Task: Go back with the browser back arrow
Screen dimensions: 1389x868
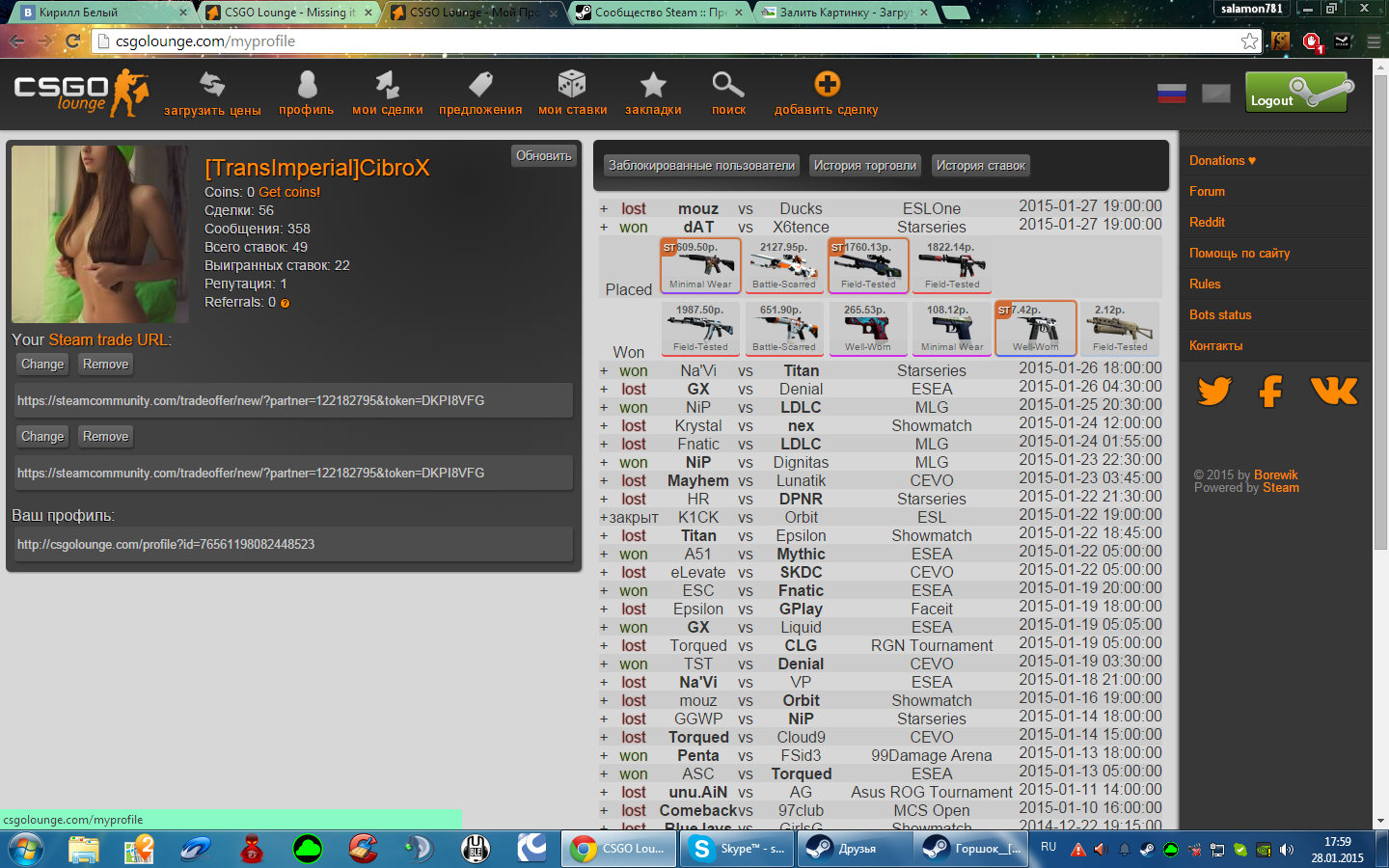Action: (x=16, y=41)
